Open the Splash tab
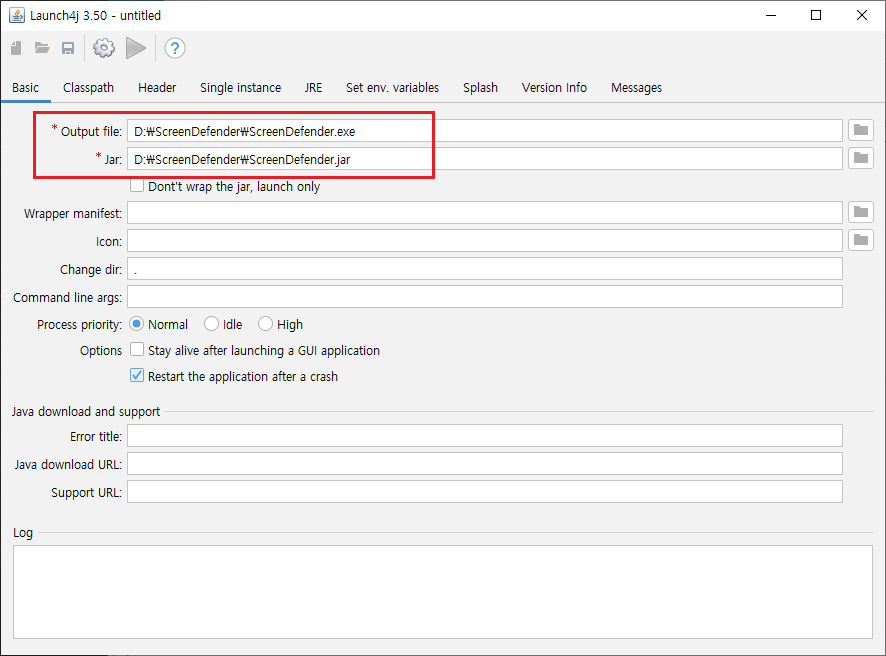 (480, 88)
